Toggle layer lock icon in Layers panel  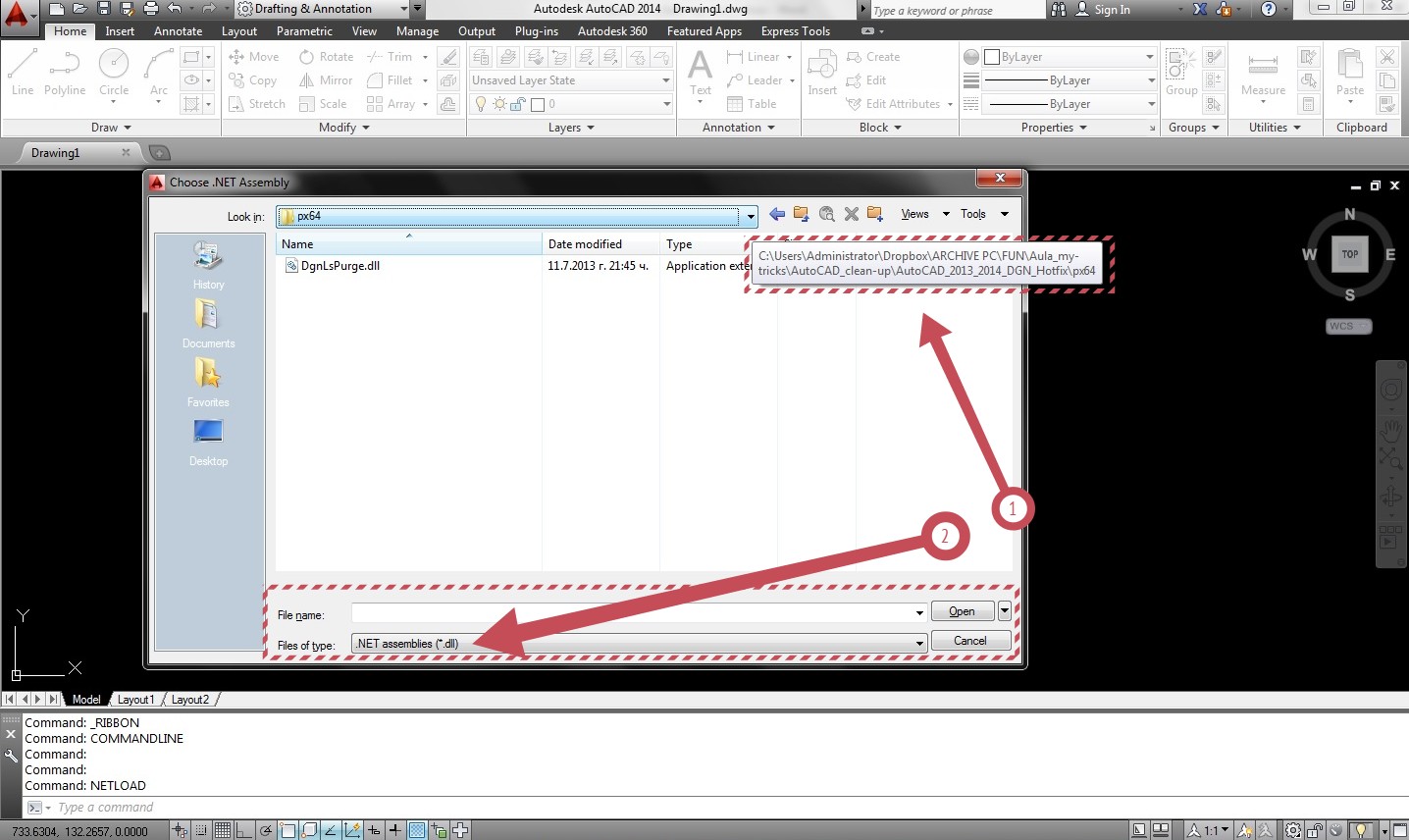point(518,104)
